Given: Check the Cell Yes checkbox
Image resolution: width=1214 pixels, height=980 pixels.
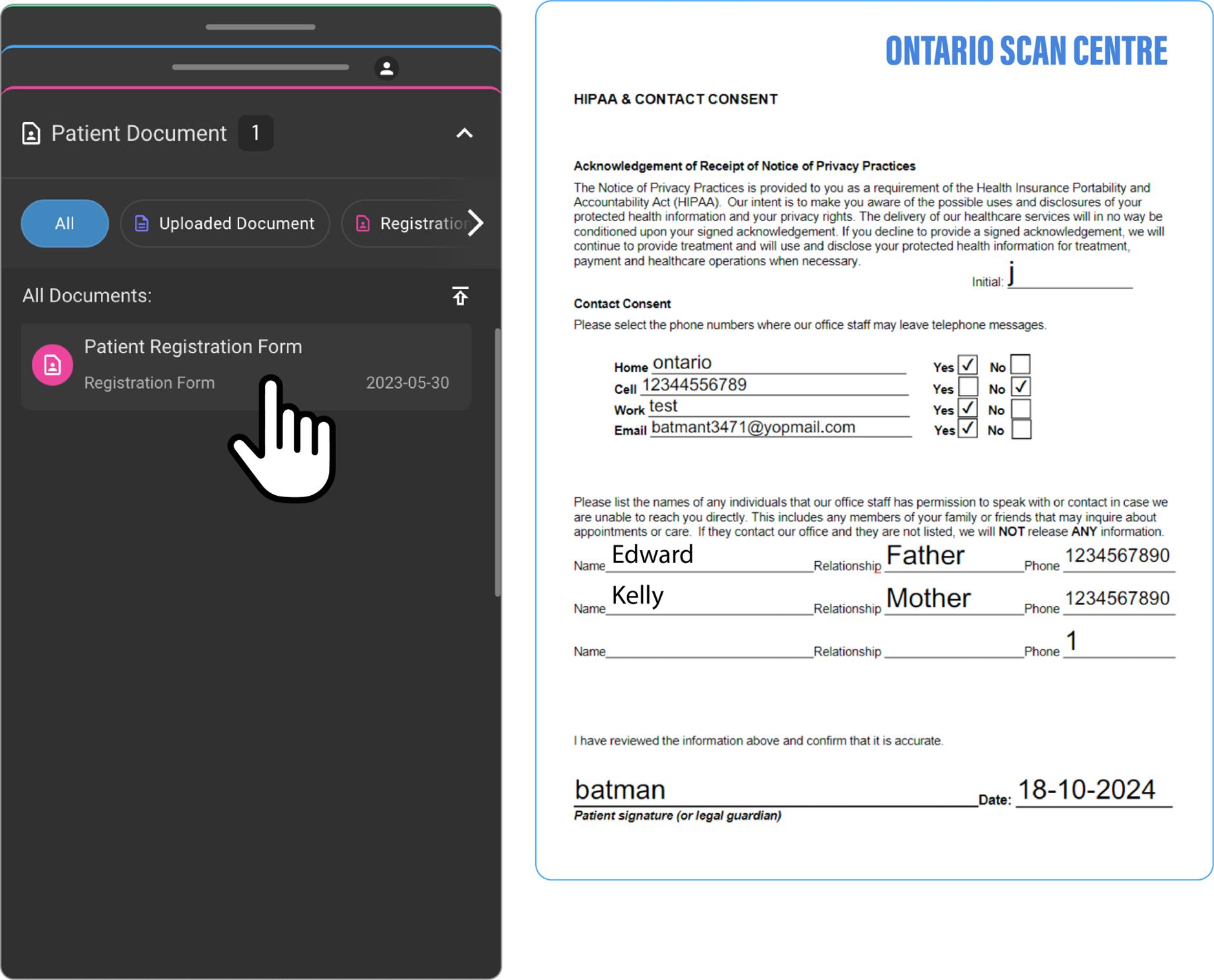Looking at the screenshot, I should [968, 387].
